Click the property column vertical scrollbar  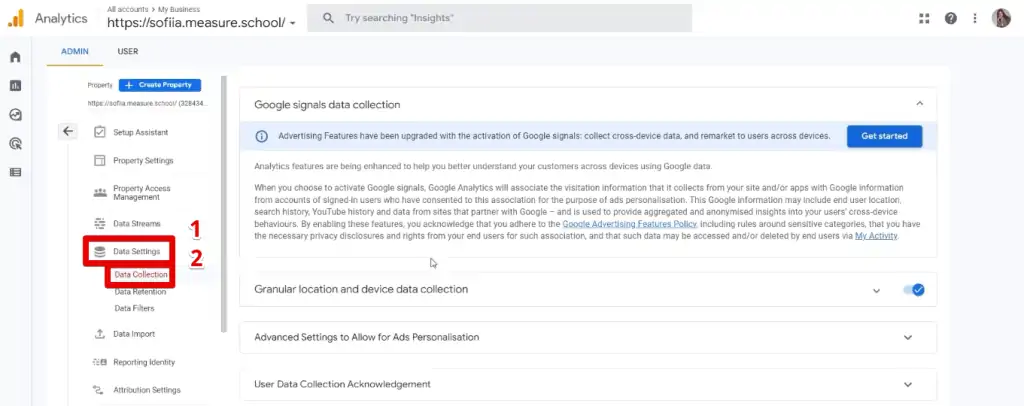tap(224, 204)
